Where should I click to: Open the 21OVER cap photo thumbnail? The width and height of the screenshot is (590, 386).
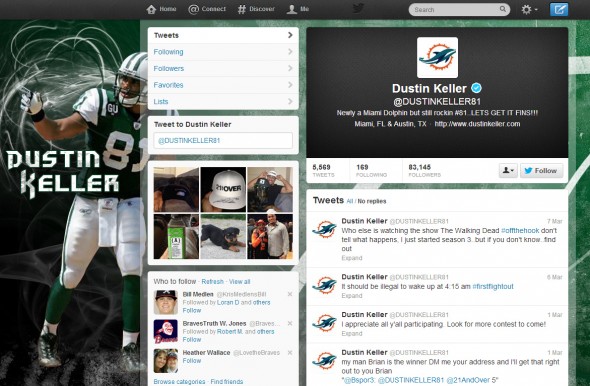pyautogui.click(x=223, y=189)
